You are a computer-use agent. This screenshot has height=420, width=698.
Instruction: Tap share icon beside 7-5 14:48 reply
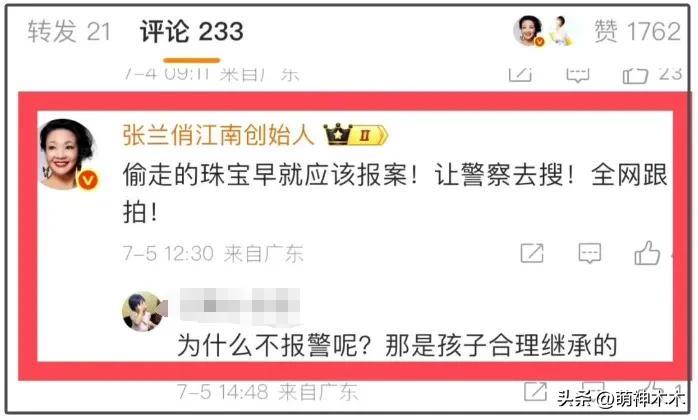(x=535, y=391)
